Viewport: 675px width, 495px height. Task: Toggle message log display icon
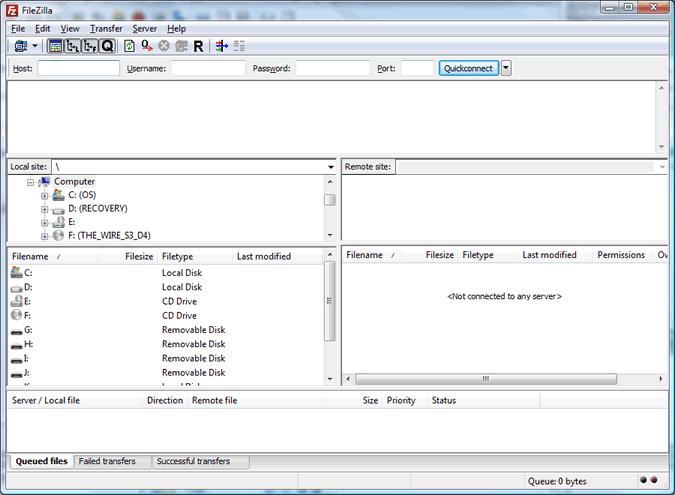tap(55, 46)
